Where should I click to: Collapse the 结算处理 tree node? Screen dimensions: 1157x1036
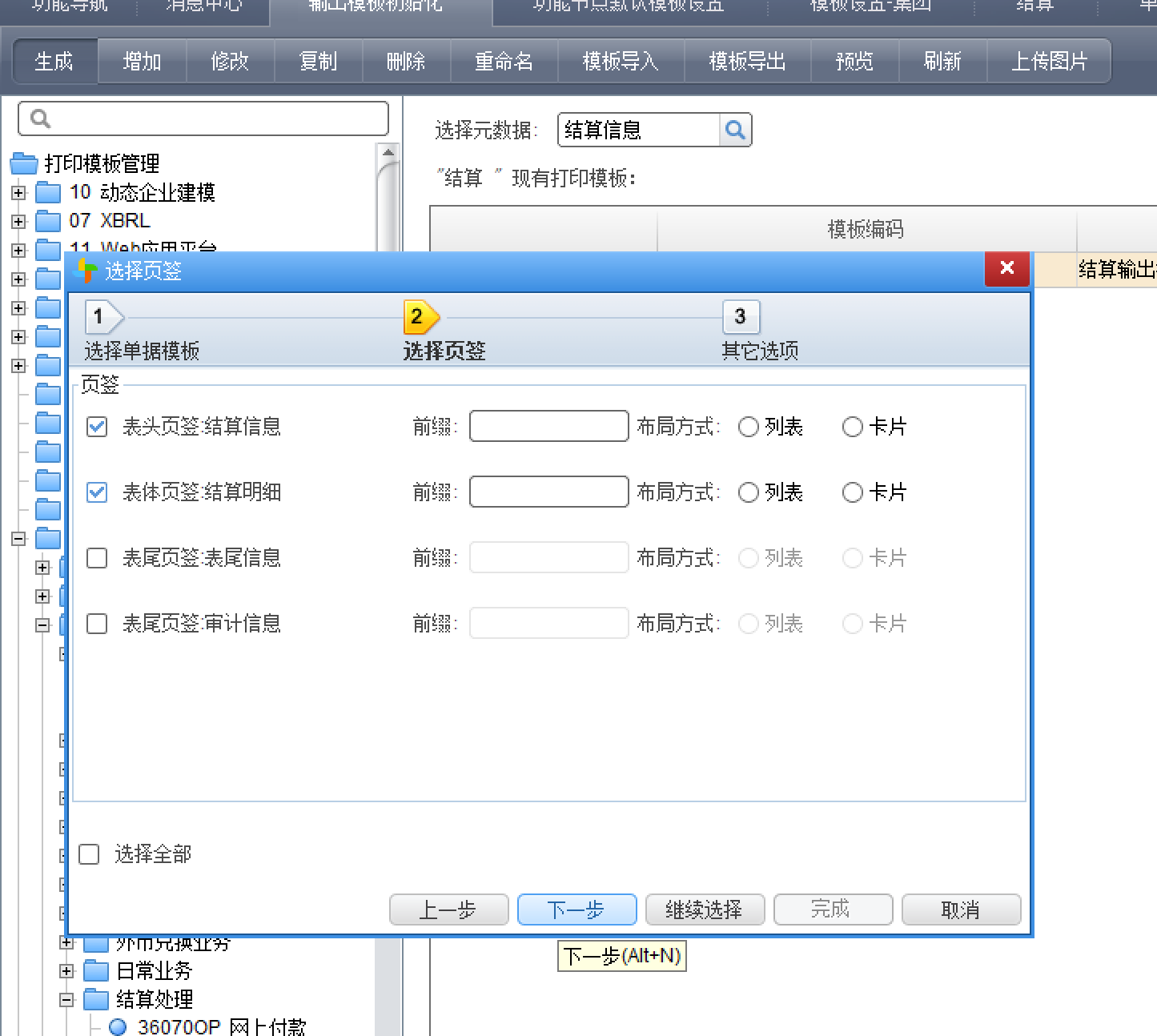point(66,999)
